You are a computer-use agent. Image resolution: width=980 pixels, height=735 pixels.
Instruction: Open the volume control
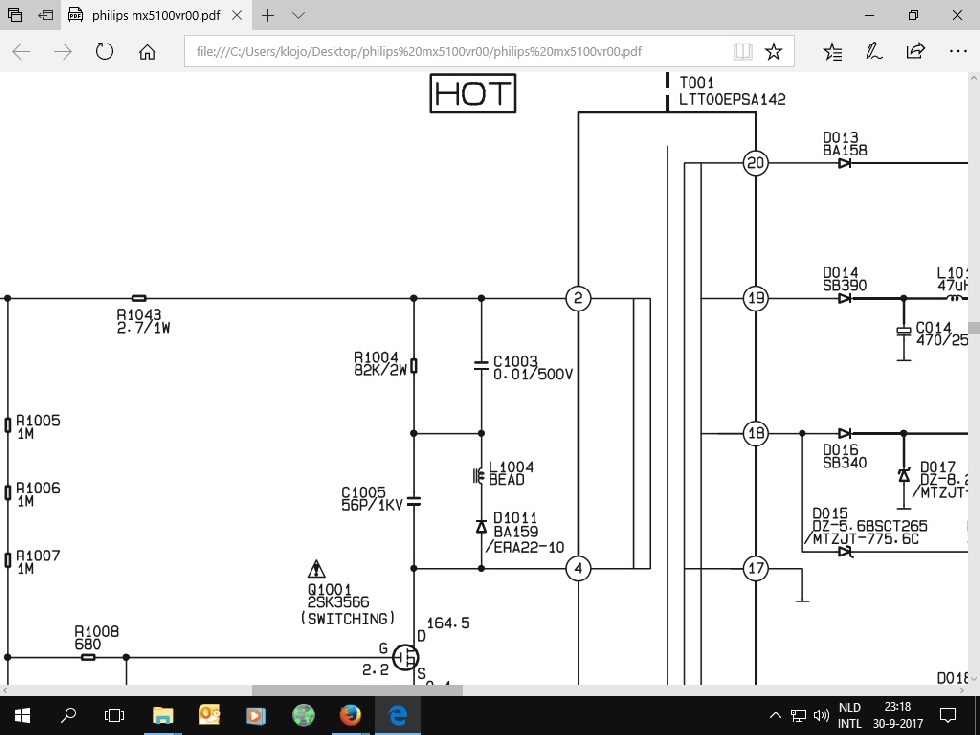pos(821,715)
